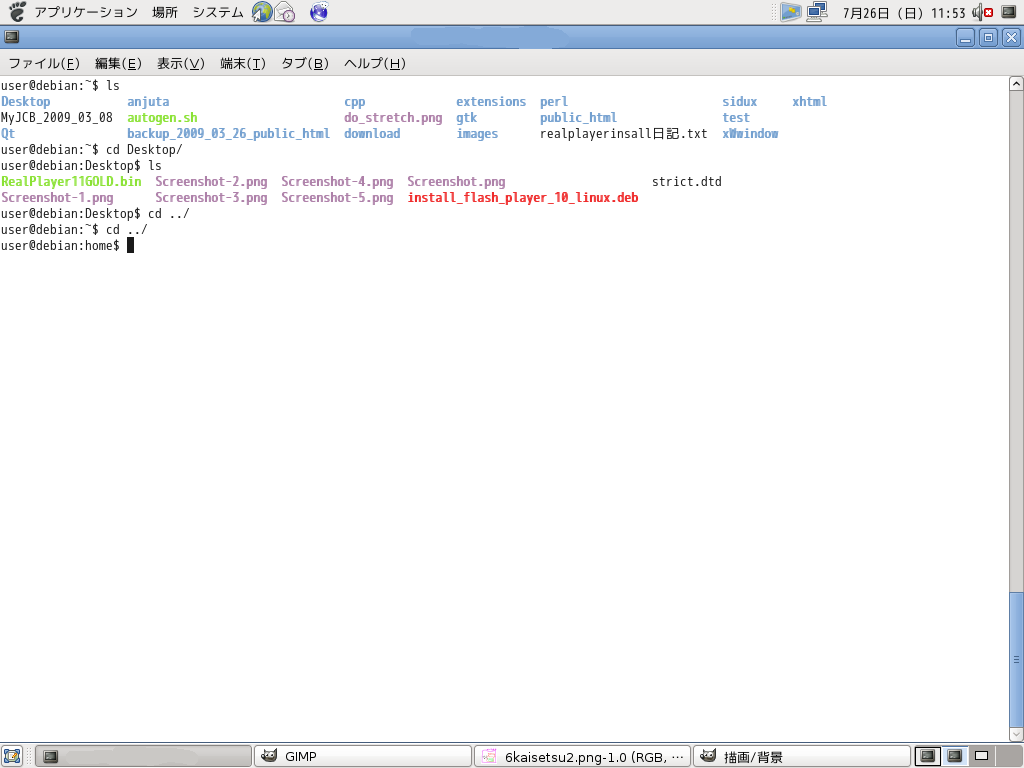Viewport: 1024px width, 768px height.
Task: Open the 端末(T) menu
Action: click(242, 63)
